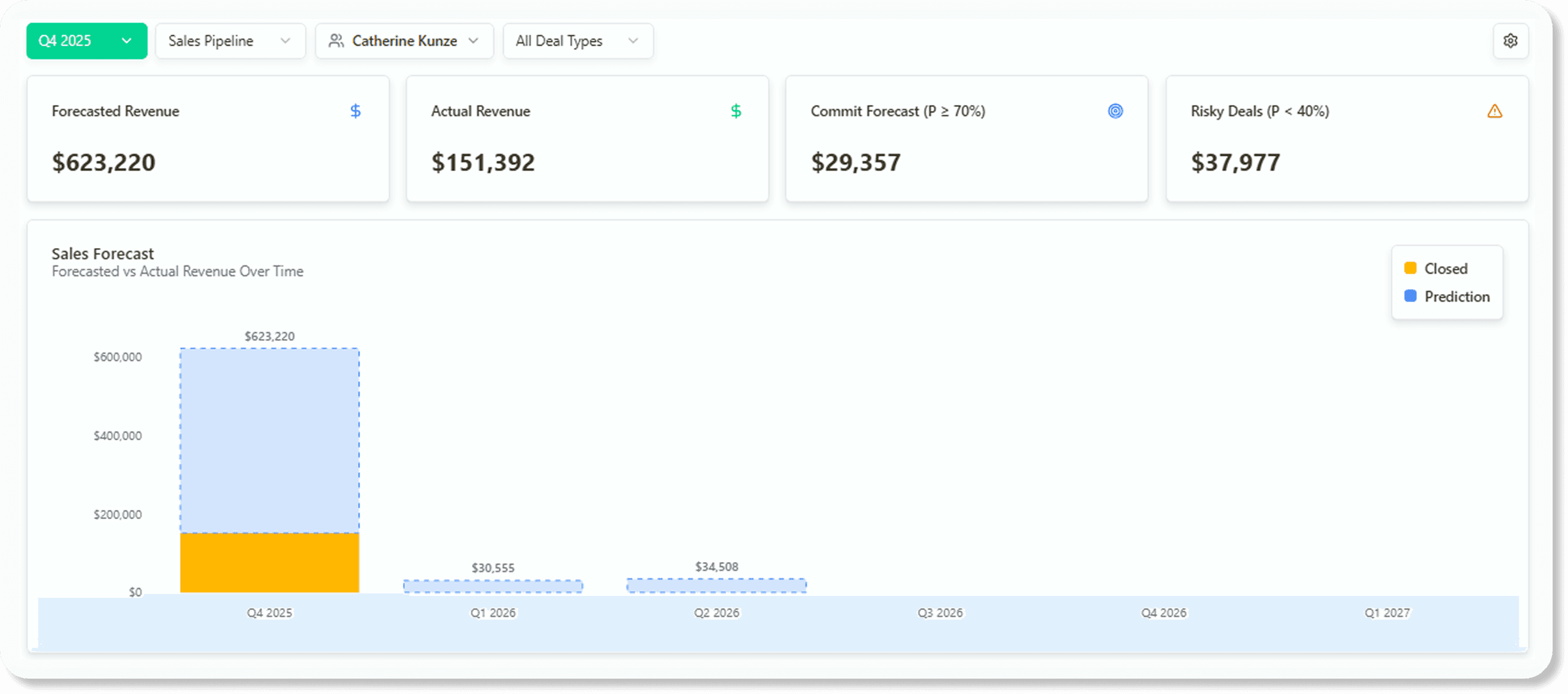Open the settings gear icon

(x=1510, y=41)
